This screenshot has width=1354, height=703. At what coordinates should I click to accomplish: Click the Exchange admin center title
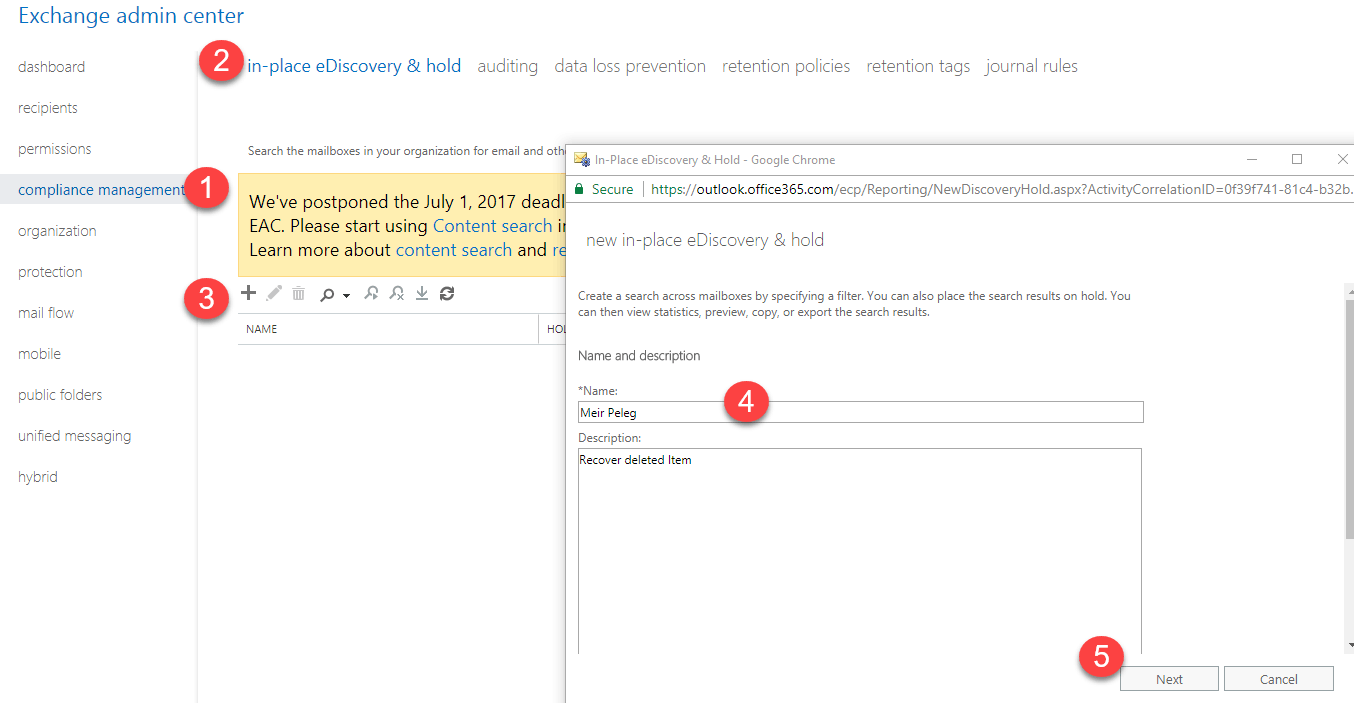[131, 16]
